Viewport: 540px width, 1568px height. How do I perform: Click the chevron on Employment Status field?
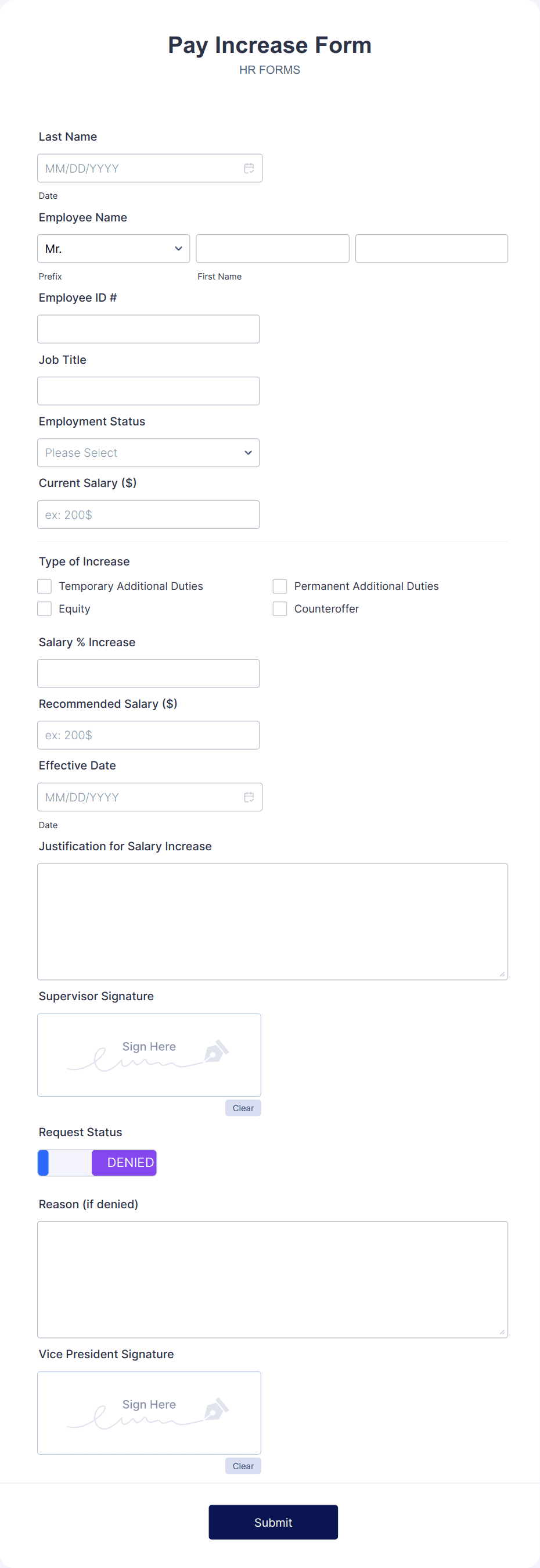click(x=248, y=453)
